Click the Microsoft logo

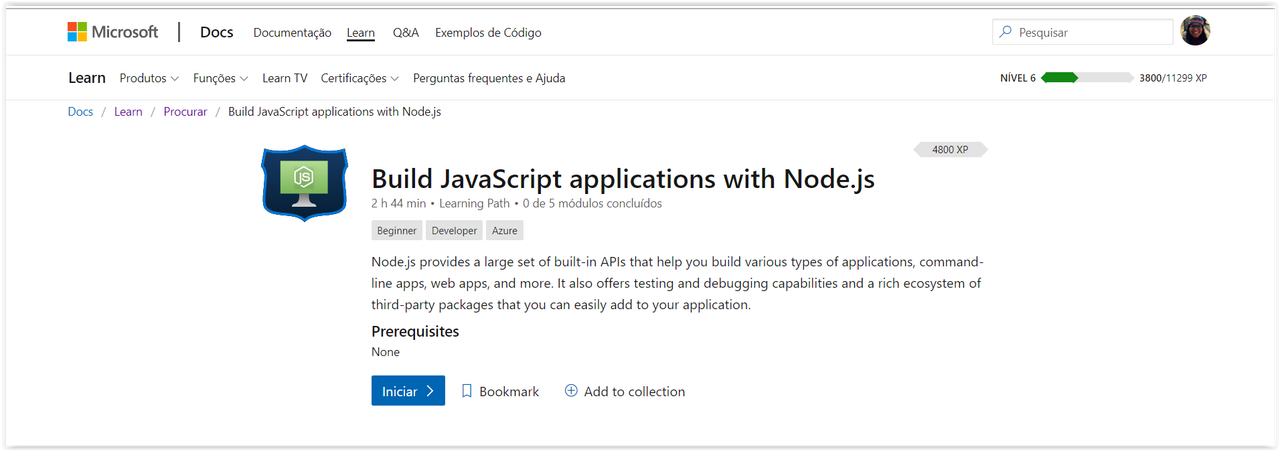pyautogui.click(x=112, y=32)
